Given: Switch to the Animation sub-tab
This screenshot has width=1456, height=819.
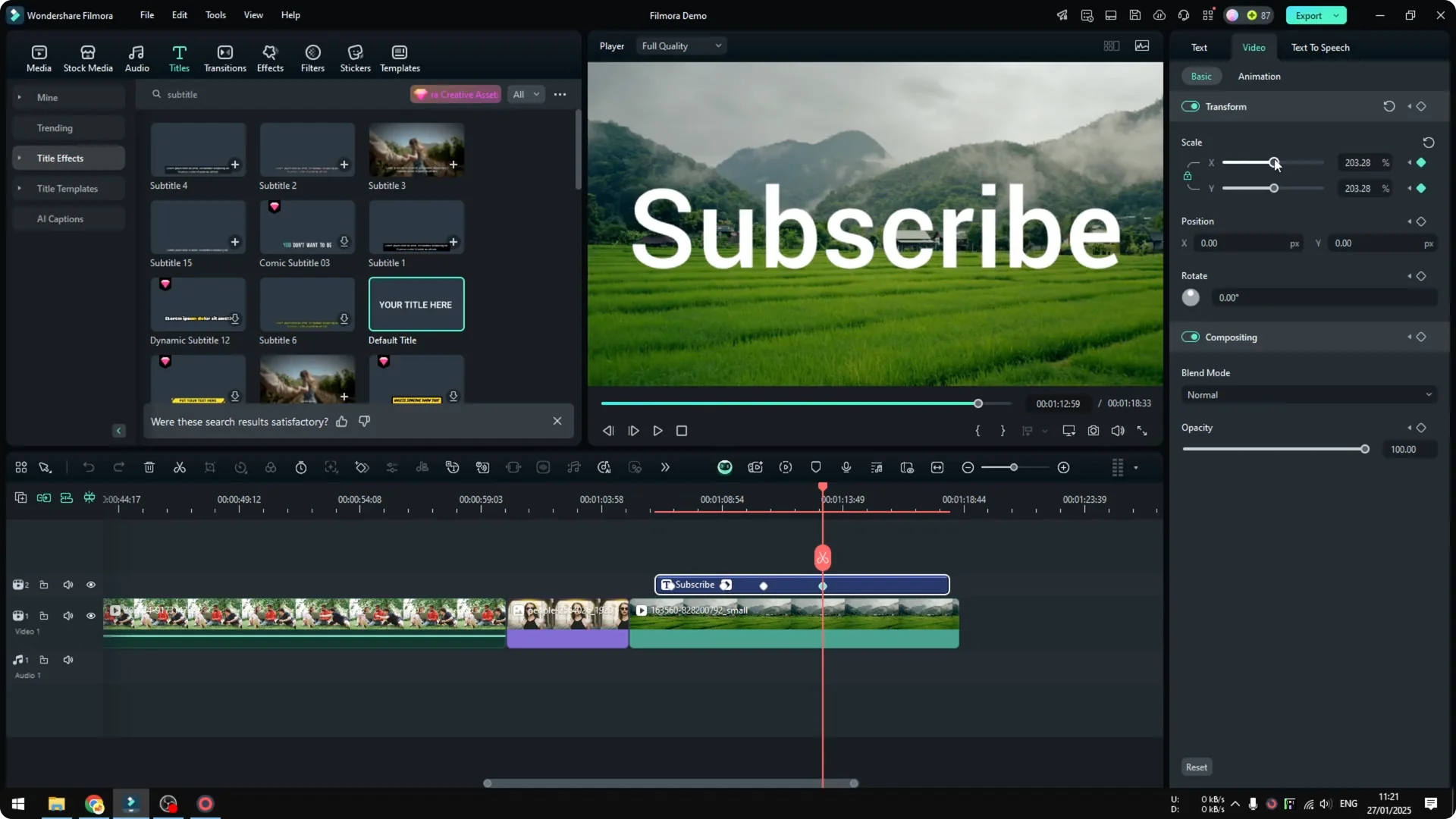Looking at the screenshot, I should pos(1259,77).
